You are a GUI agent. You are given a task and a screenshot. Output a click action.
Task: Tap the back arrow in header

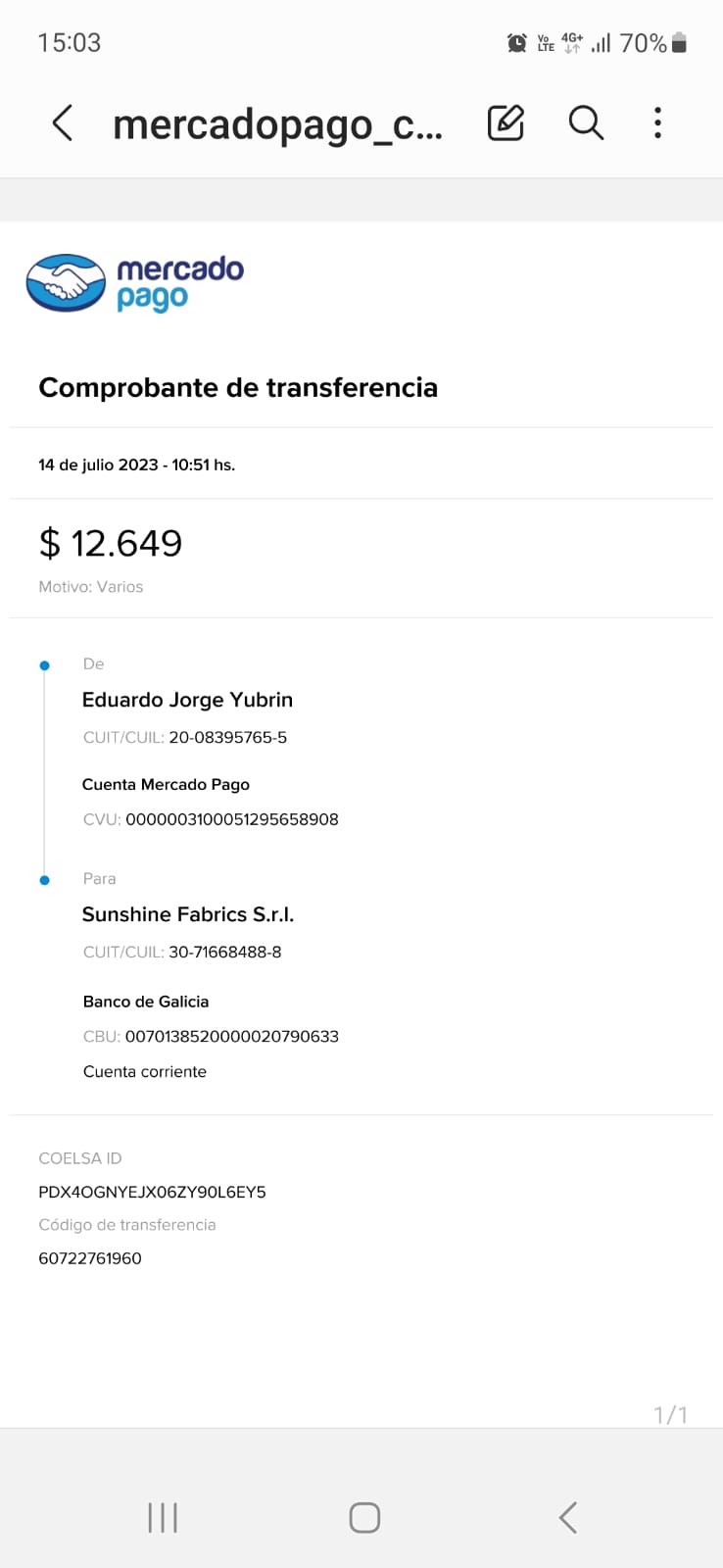pyautogui.click(x=63, y=123)
